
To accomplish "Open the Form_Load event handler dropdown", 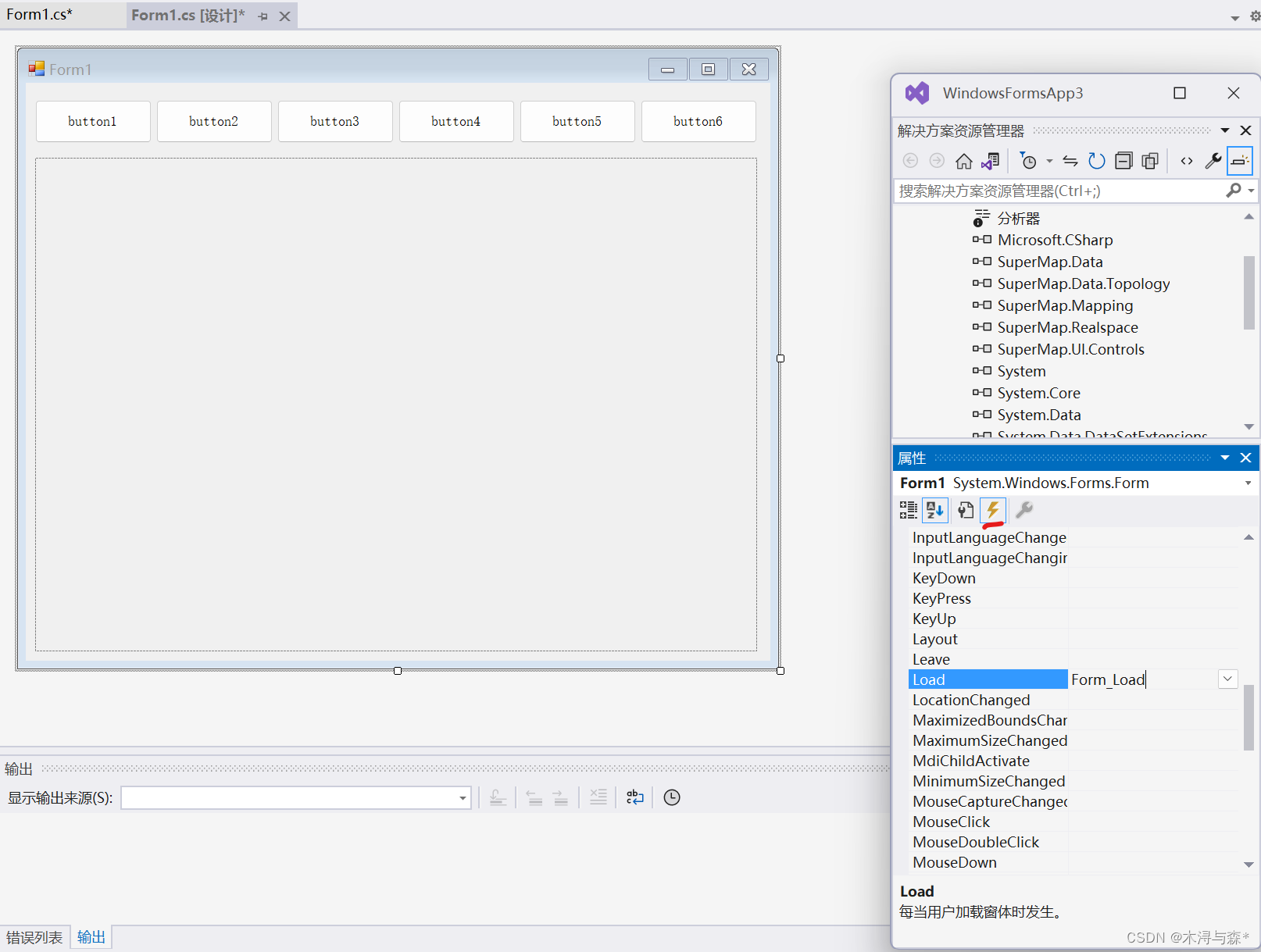I will tap(1227, 679).
